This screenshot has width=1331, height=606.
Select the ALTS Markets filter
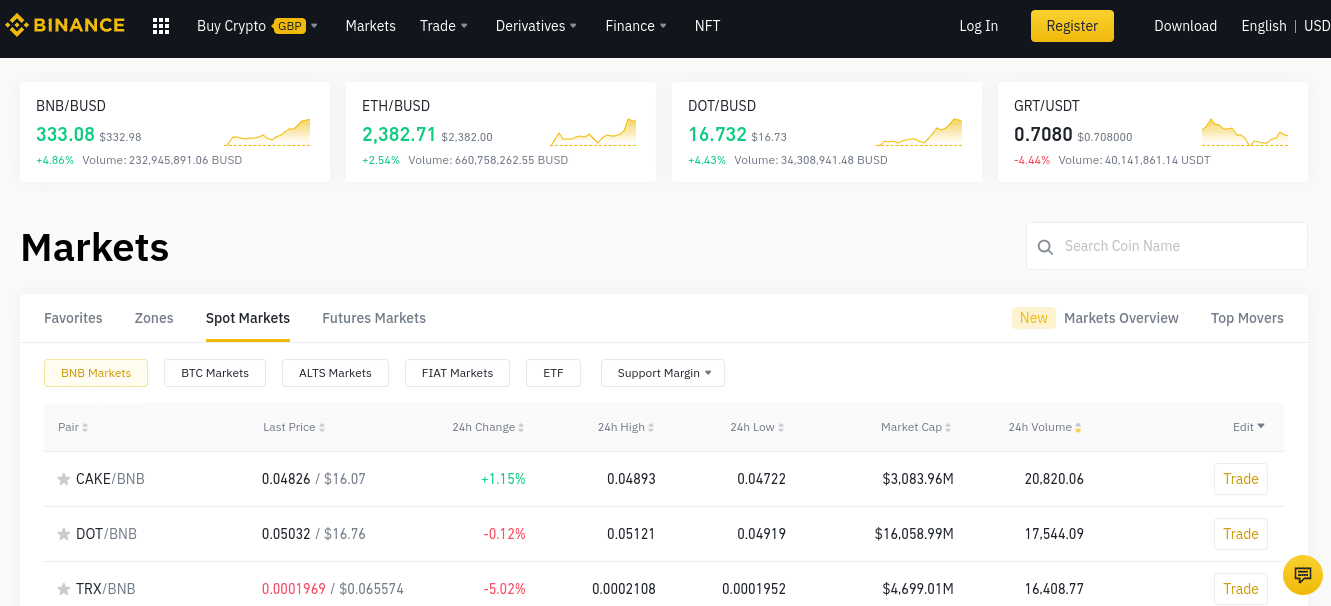click(x=335, y=373)
